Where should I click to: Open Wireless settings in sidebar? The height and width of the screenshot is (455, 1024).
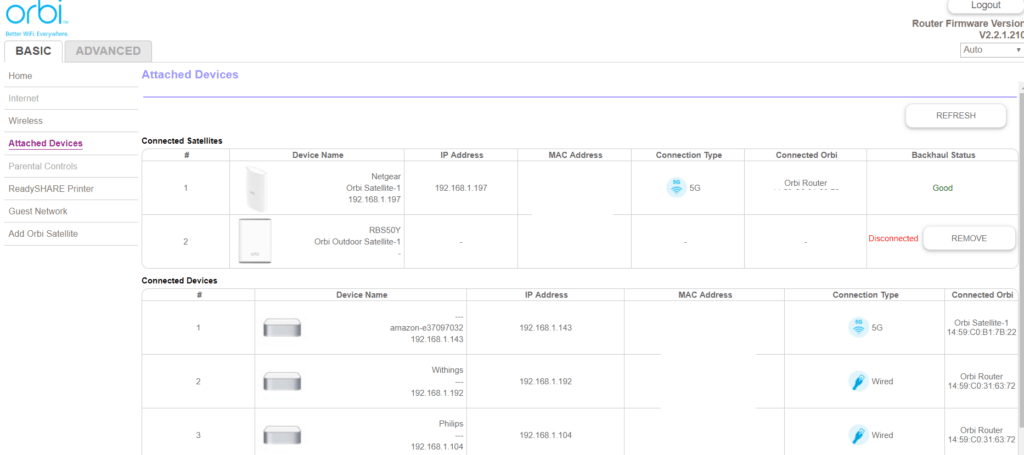click(26, 121)
